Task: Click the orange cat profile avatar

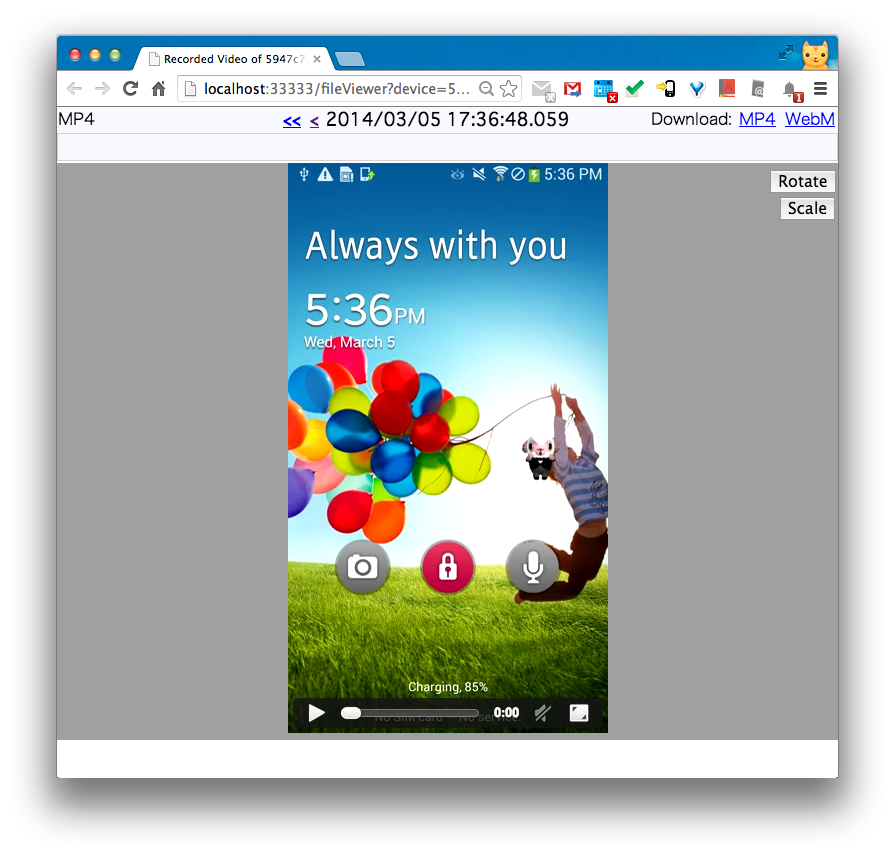Action: coord(815,55)
